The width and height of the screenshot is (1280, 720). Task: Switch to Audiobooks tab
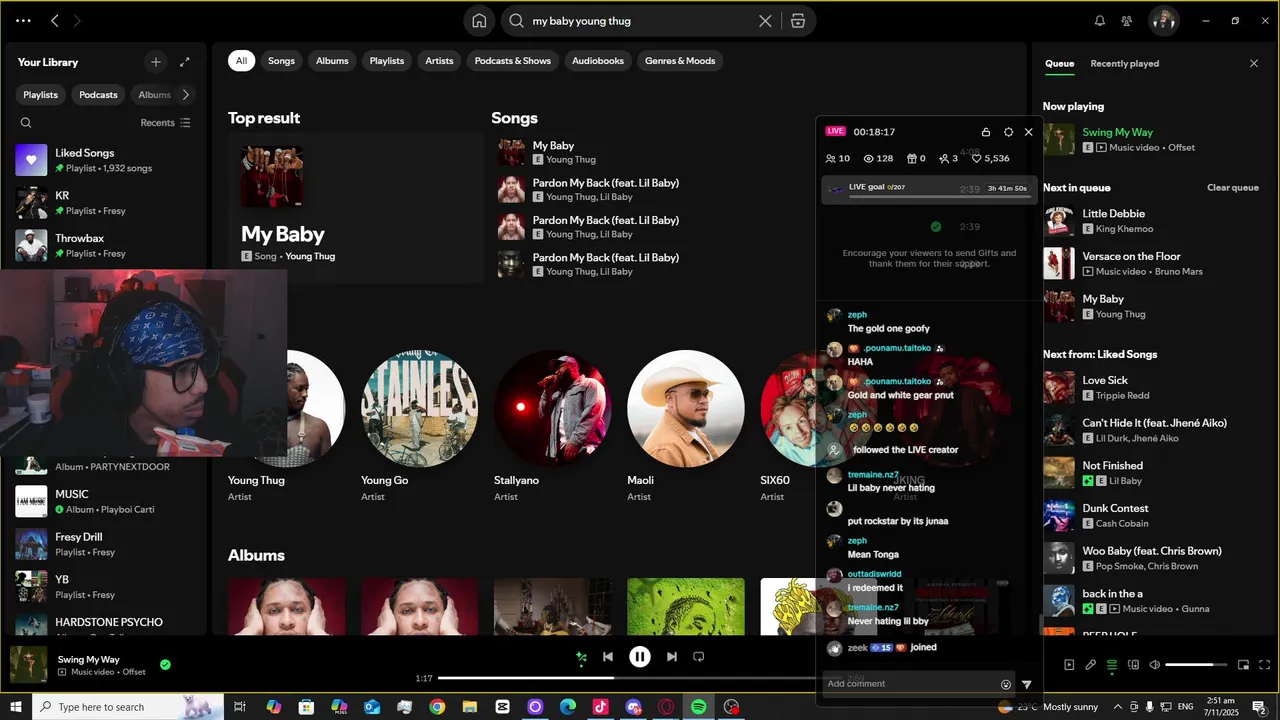point(598,61)
